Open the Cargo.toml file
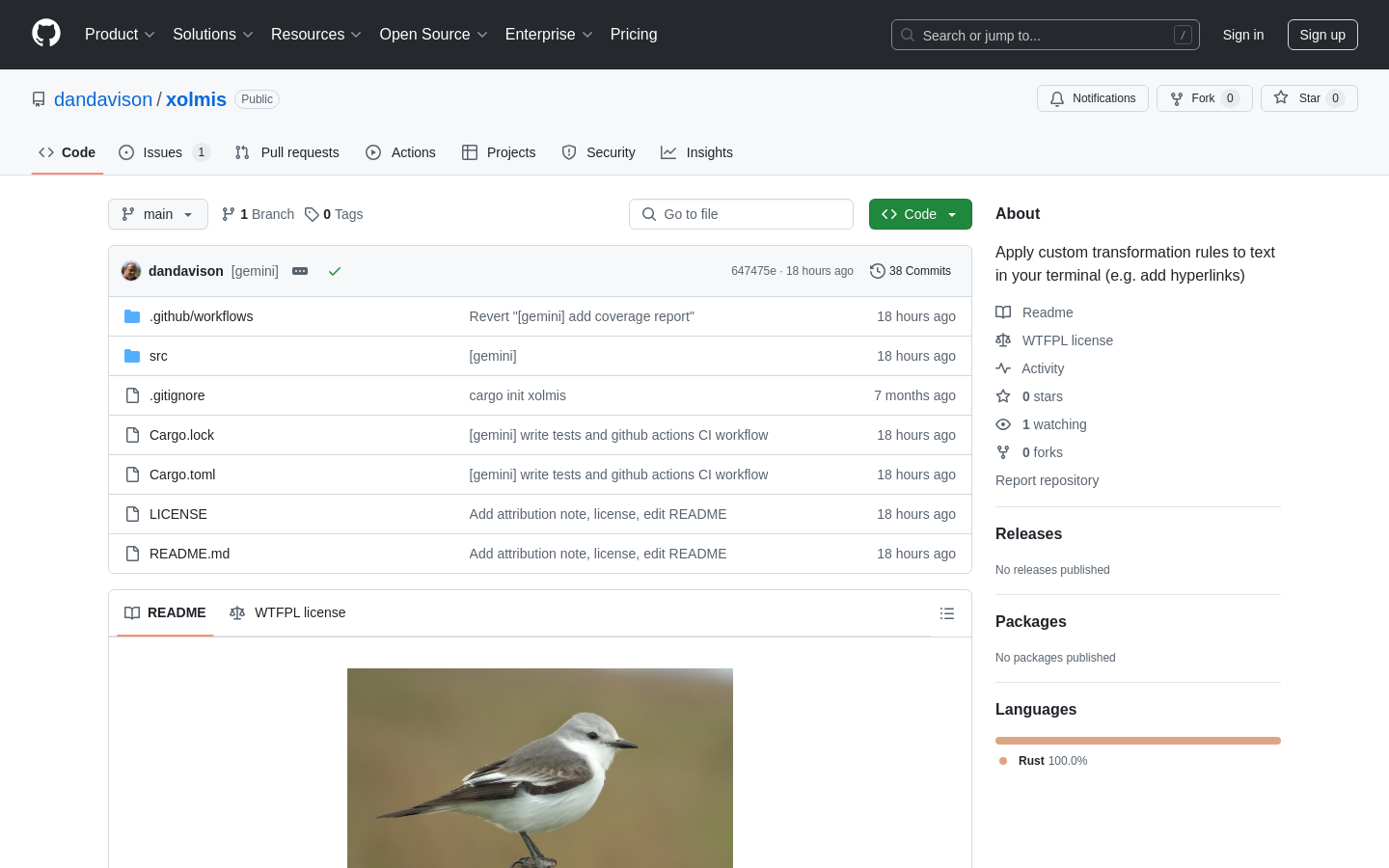The height and width of the screenshot is (868, 1389). (182, 475)
